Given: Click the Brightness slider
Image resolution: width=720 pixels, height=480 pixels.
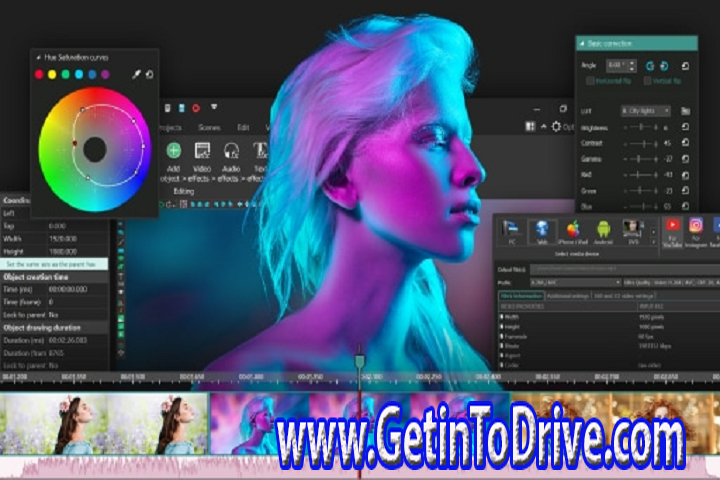Looking at the screenshot, I should coord(641,127).
